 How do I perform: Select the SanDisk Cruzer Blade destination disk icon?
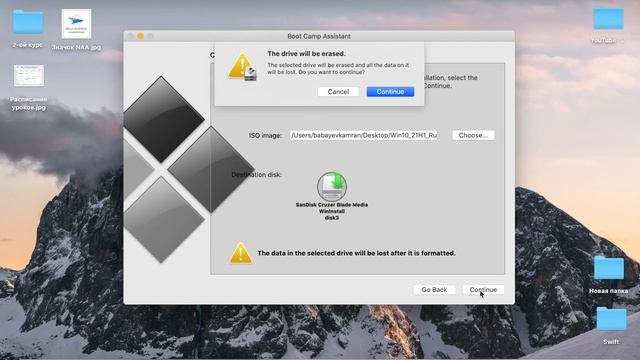[332, 187]
